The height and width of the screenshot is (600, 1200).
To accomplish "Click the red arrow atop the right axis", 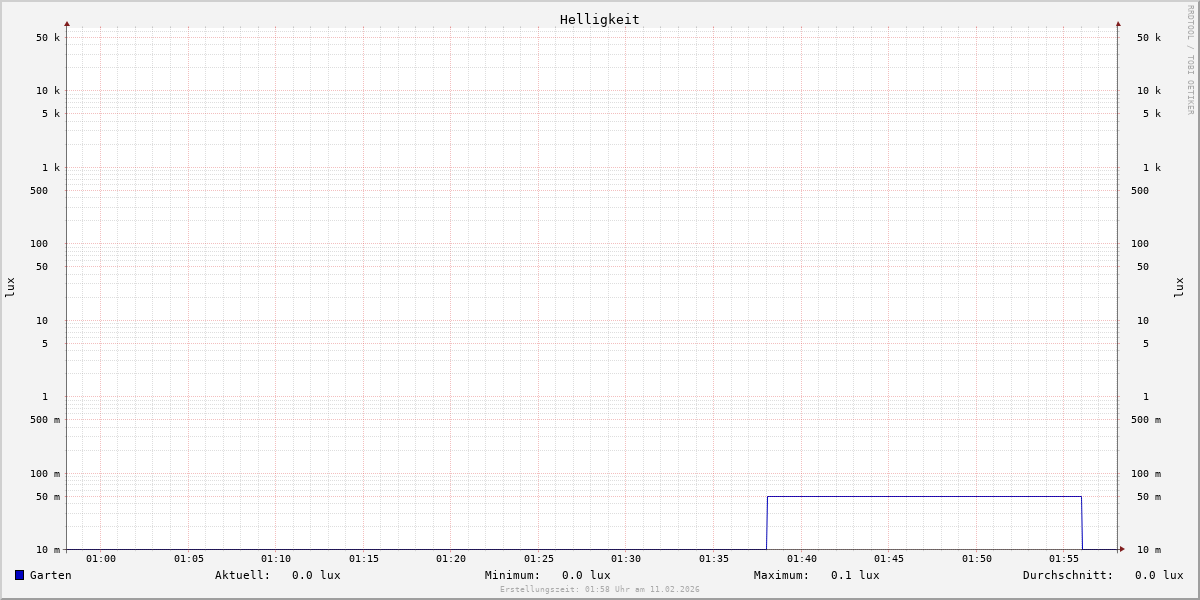I will tap(1118, 24).
